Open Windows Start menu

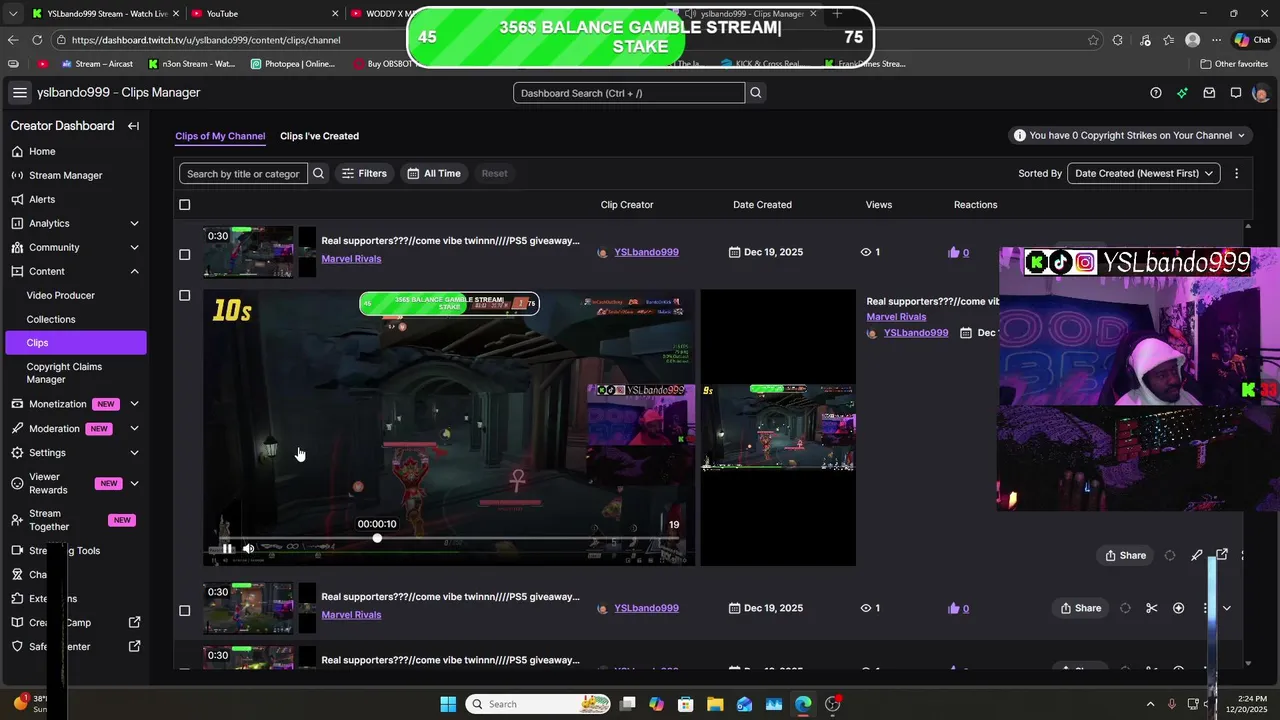point(448,704)
